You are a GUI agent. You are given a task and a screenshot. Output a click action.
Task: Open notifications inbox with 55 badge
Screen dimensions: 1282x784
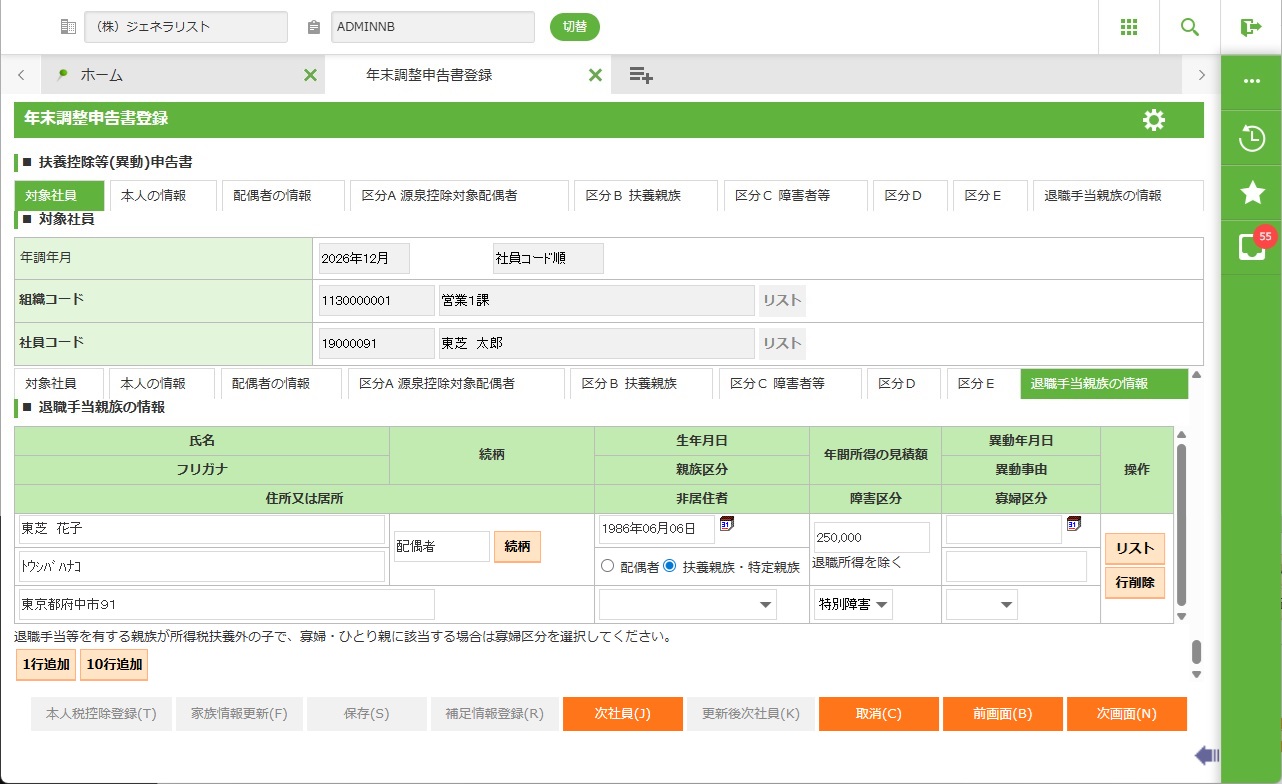pos(1251,247)
